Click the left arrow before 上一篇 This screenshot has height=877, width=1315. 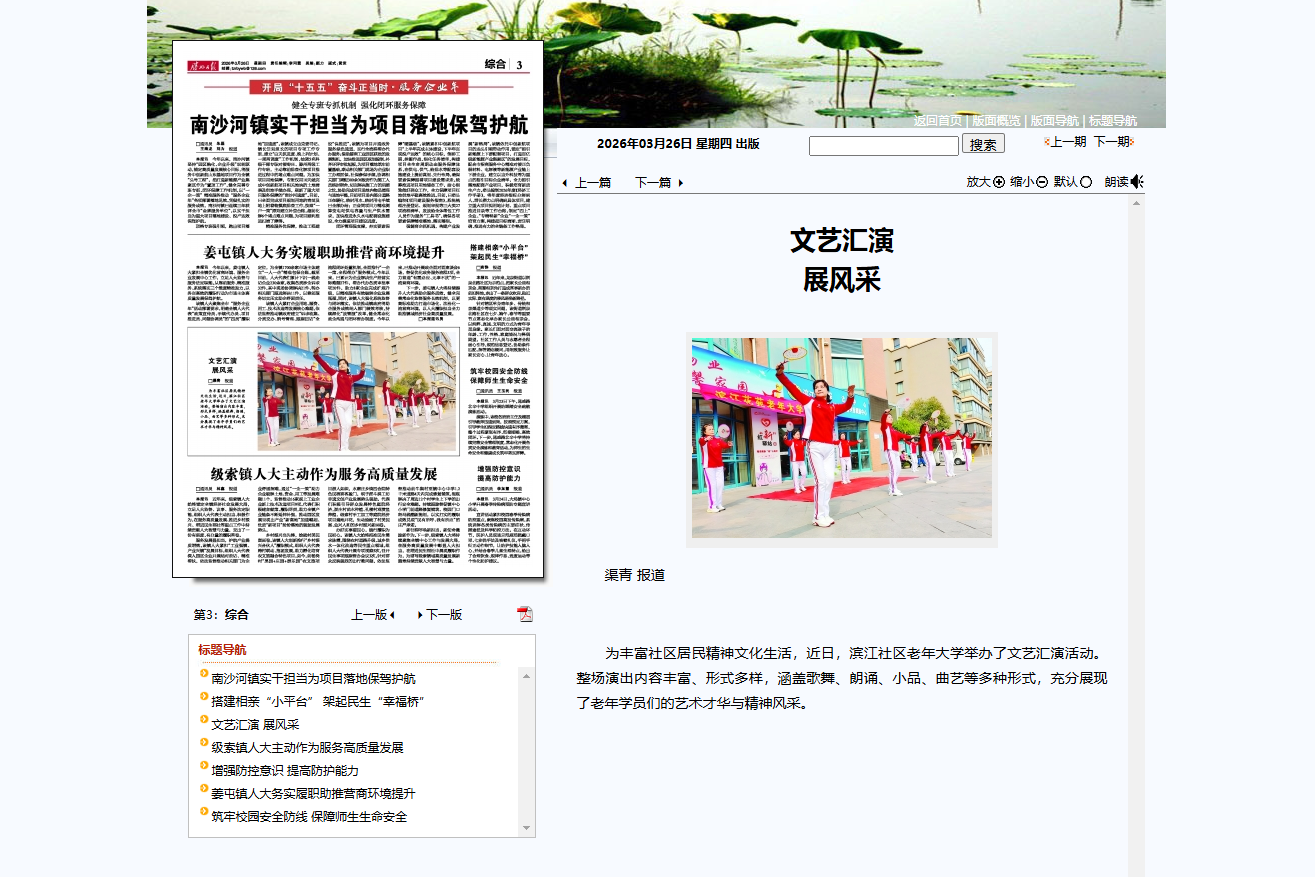click(563, 184)
